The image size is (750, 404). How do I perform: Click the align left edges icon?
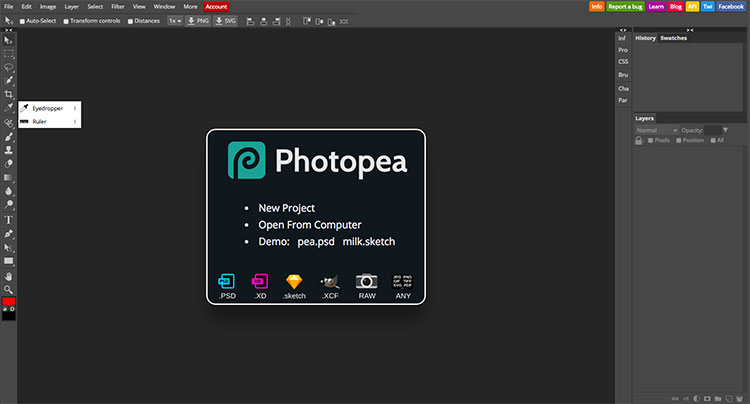click(250, 22)
